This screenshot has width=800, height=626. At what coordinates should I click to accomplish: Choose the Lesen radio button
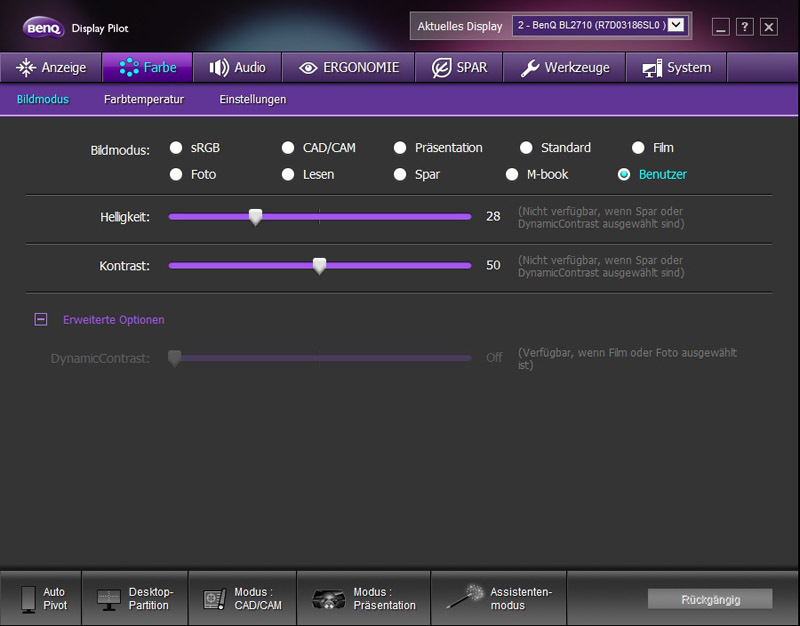(288, 174)
